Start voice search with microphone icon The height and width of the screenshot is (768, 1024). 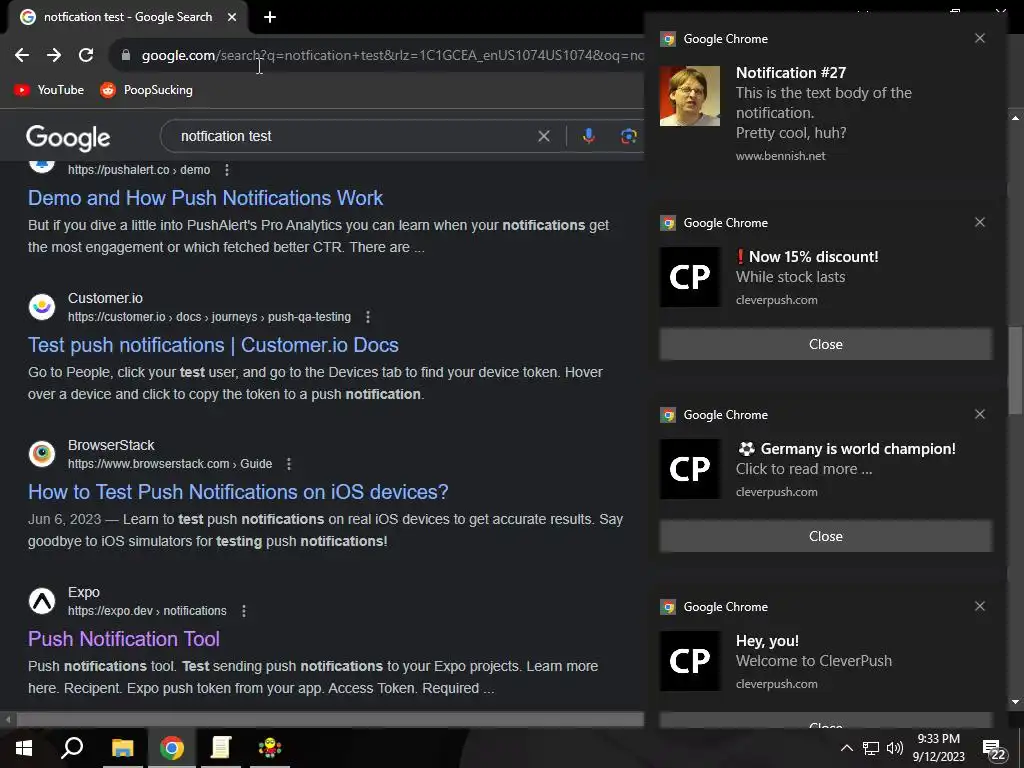click(588, 136)
